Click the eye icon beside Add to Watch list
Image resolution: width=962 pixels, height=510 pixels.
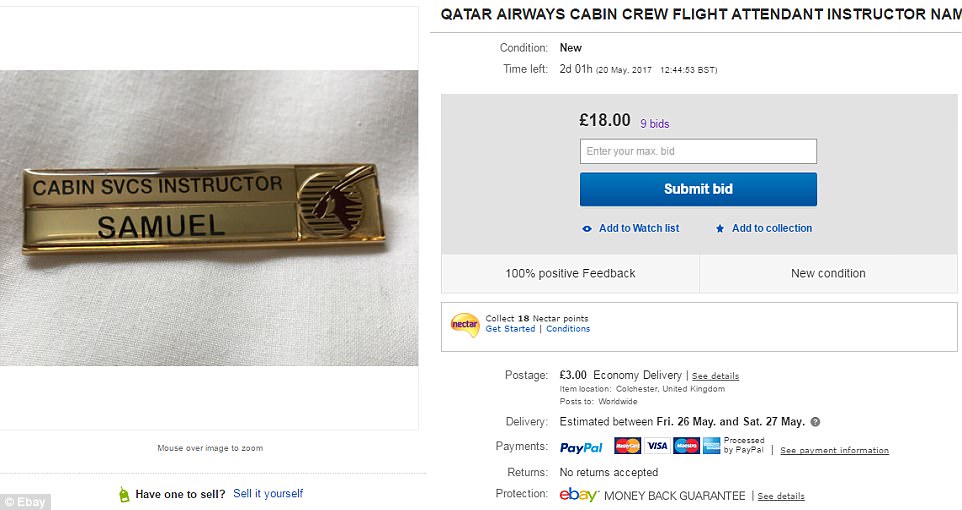tap(587, 229)
